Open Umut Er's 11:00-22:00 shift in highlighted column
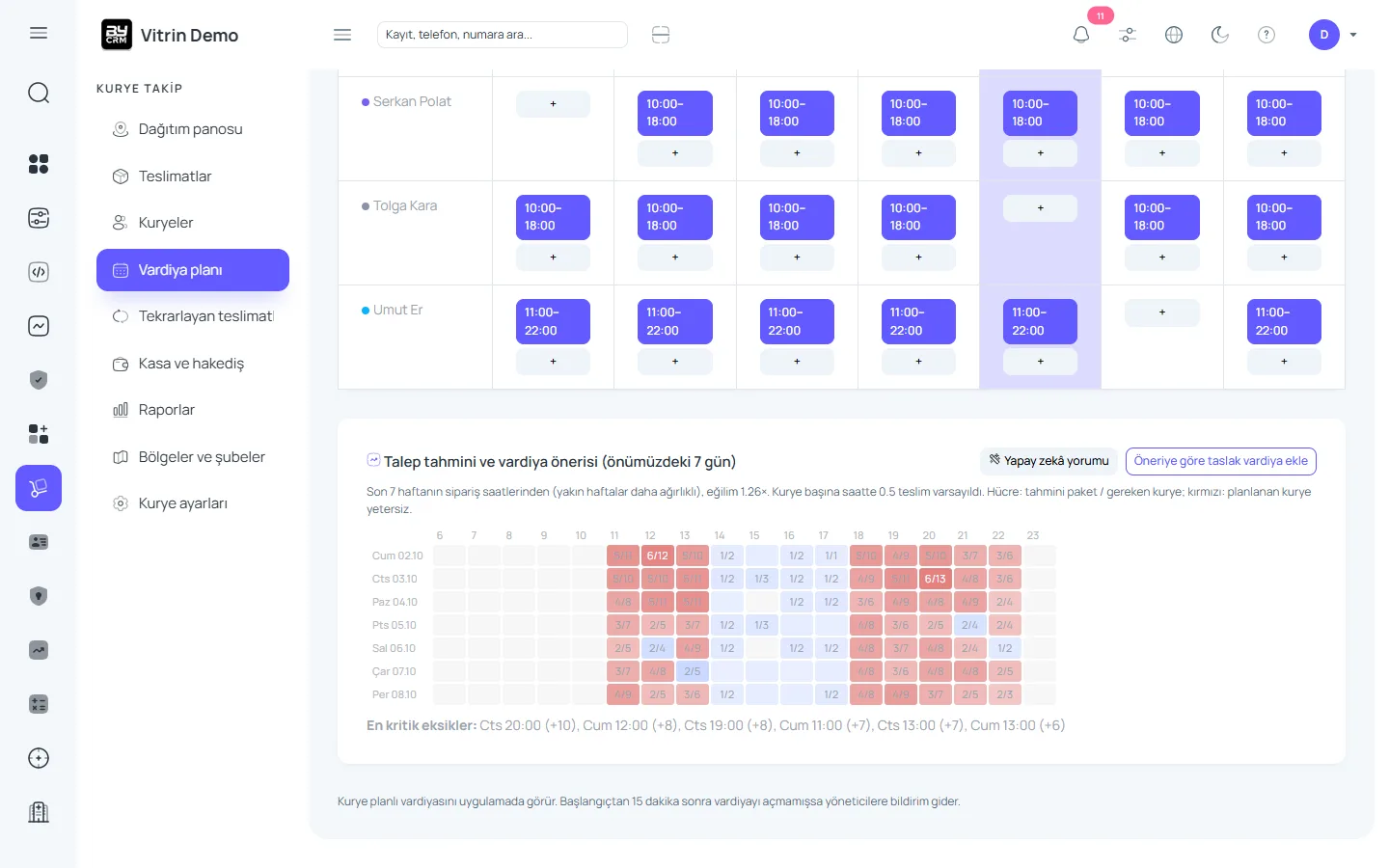This screenshot has width=1389, height=868. (1040, 322)
